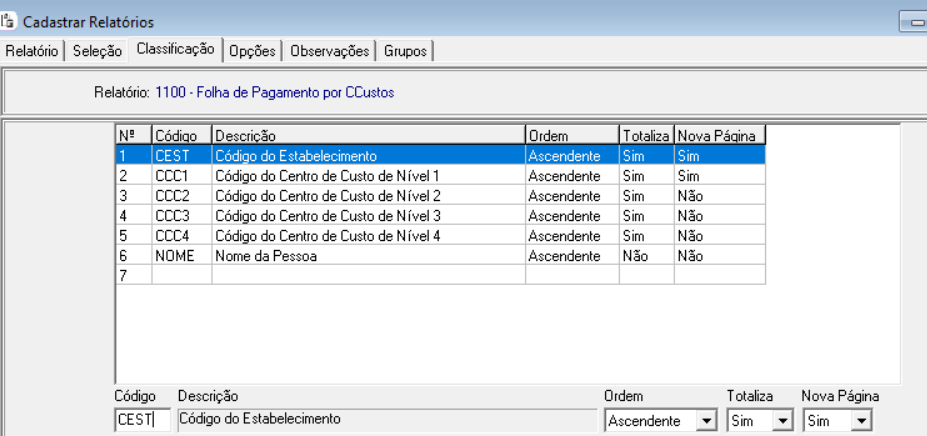Viewport: 927px width, 436px height.
Task: Click empty row number 7
Action: pyautogui.click(x=133, y=276)
